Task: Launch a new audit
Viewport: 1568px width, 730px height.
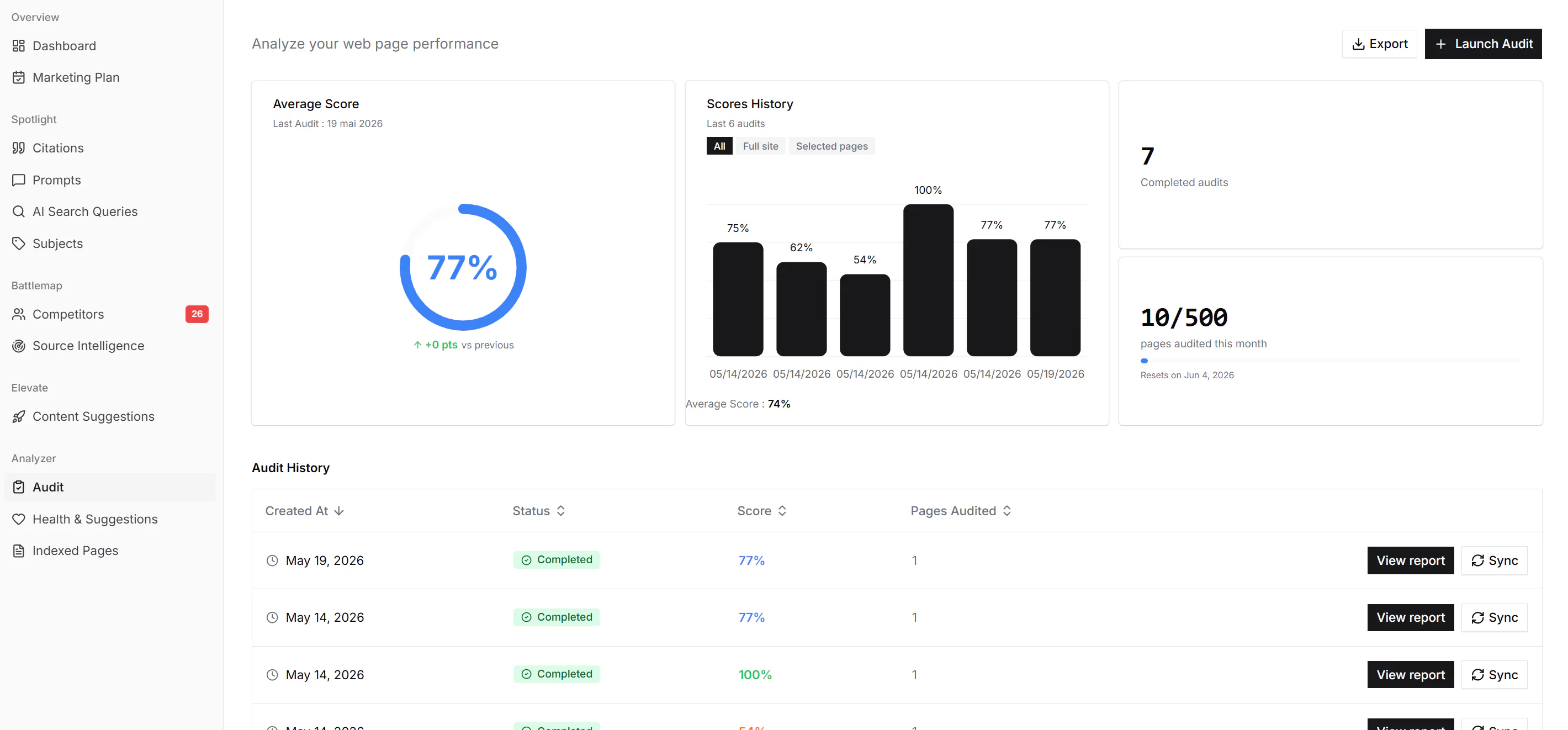Action: tap(1483, 44)
